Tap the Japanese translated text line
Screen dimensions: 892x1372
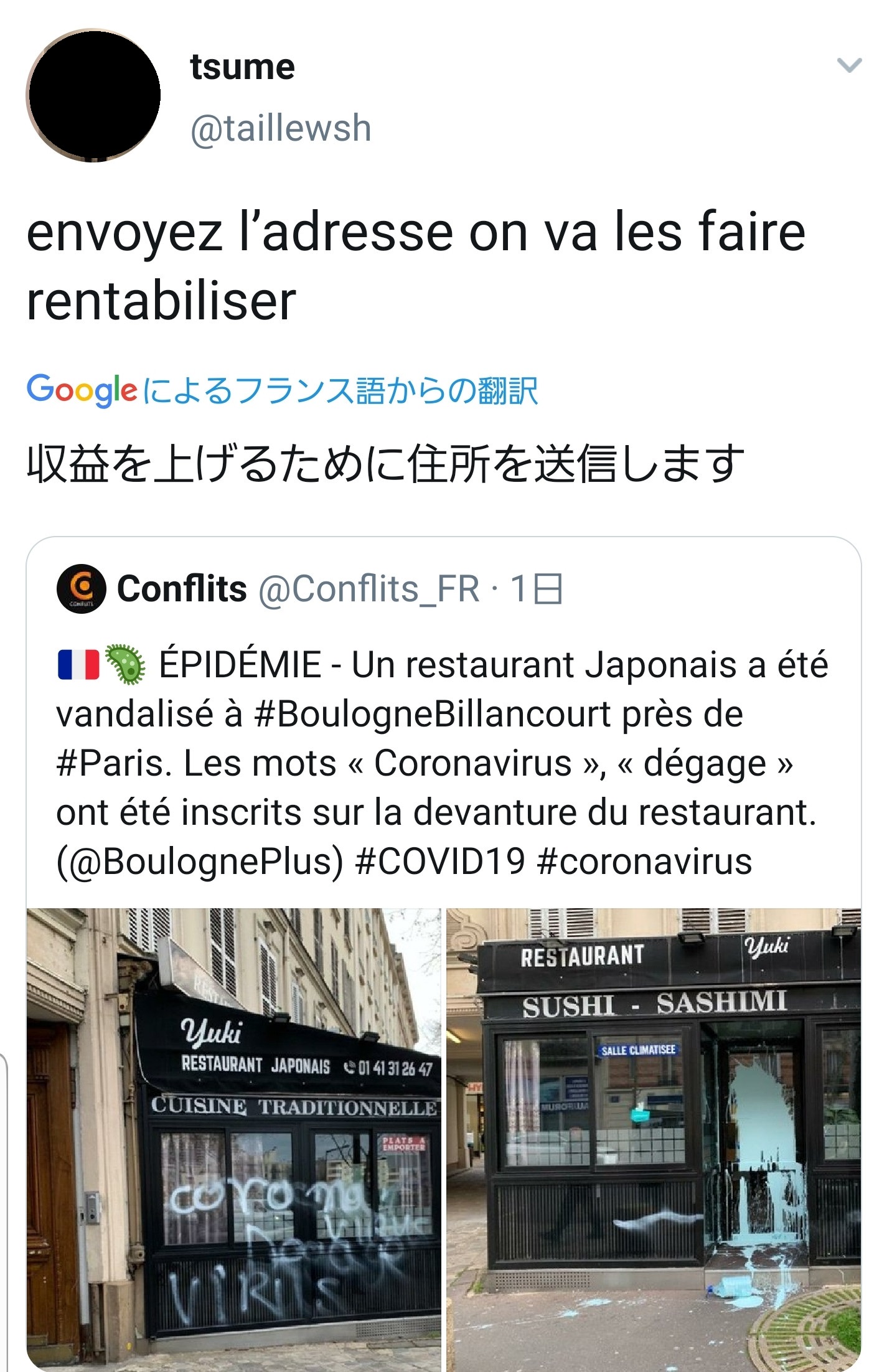tap(385, 464)
